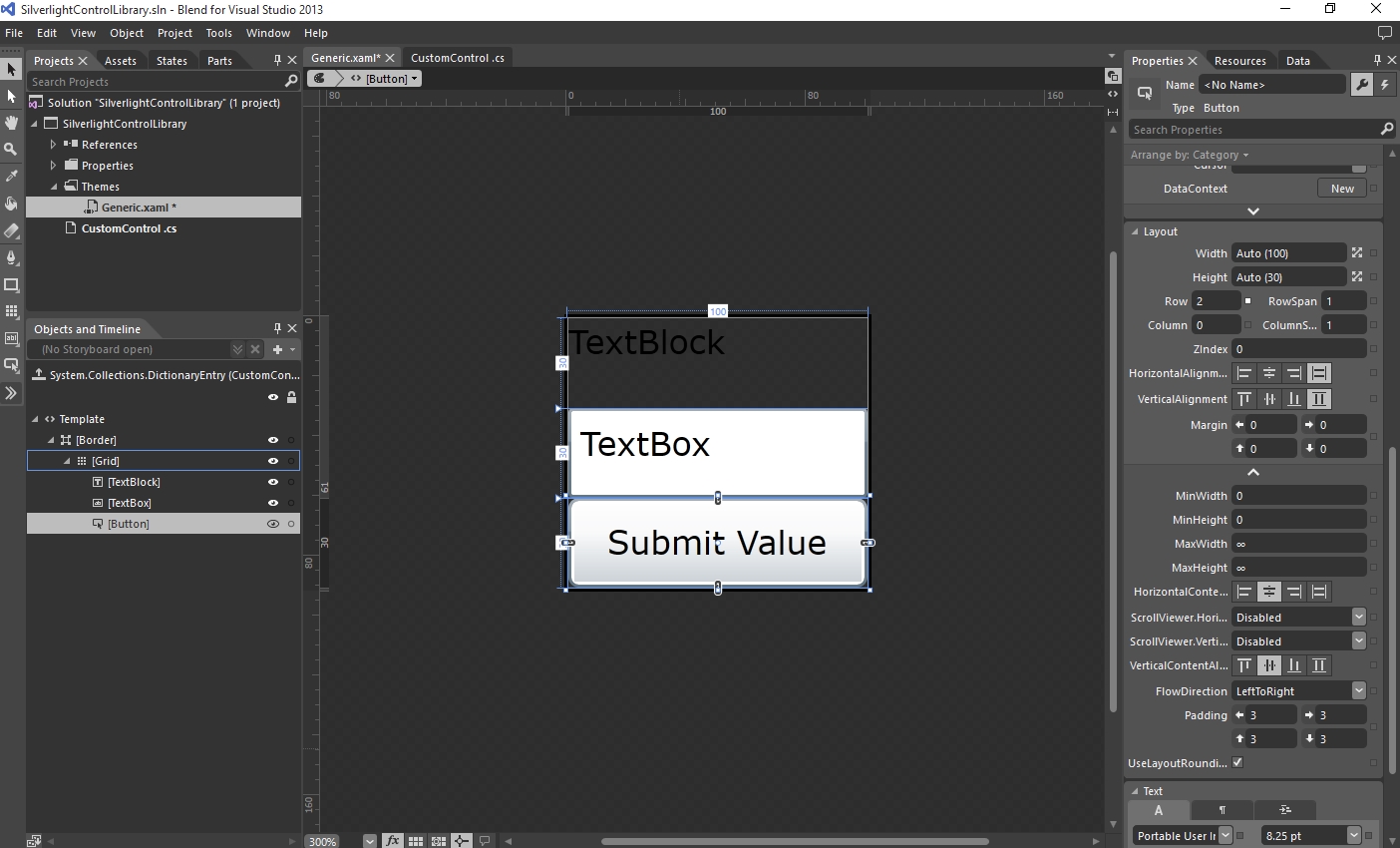This screenshot has height=848, width=1400.
Task: Uncheck the UseLayoutRounding checkbox
Action: [x=1237, y=763]
